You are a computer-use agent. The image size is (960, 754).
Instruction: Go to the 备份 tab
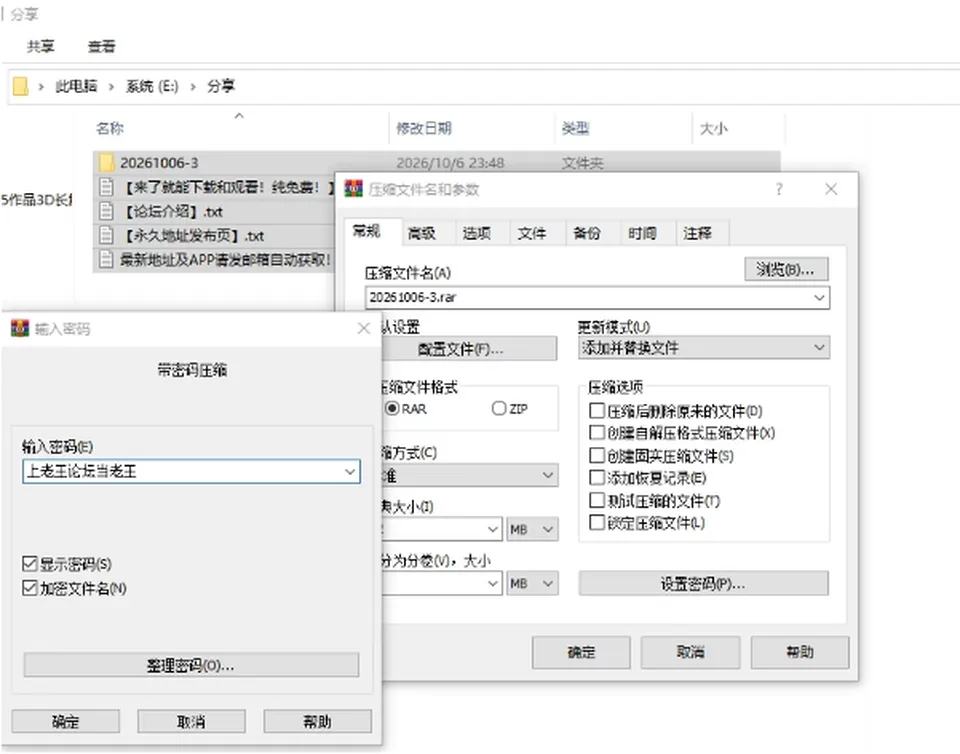587,233
